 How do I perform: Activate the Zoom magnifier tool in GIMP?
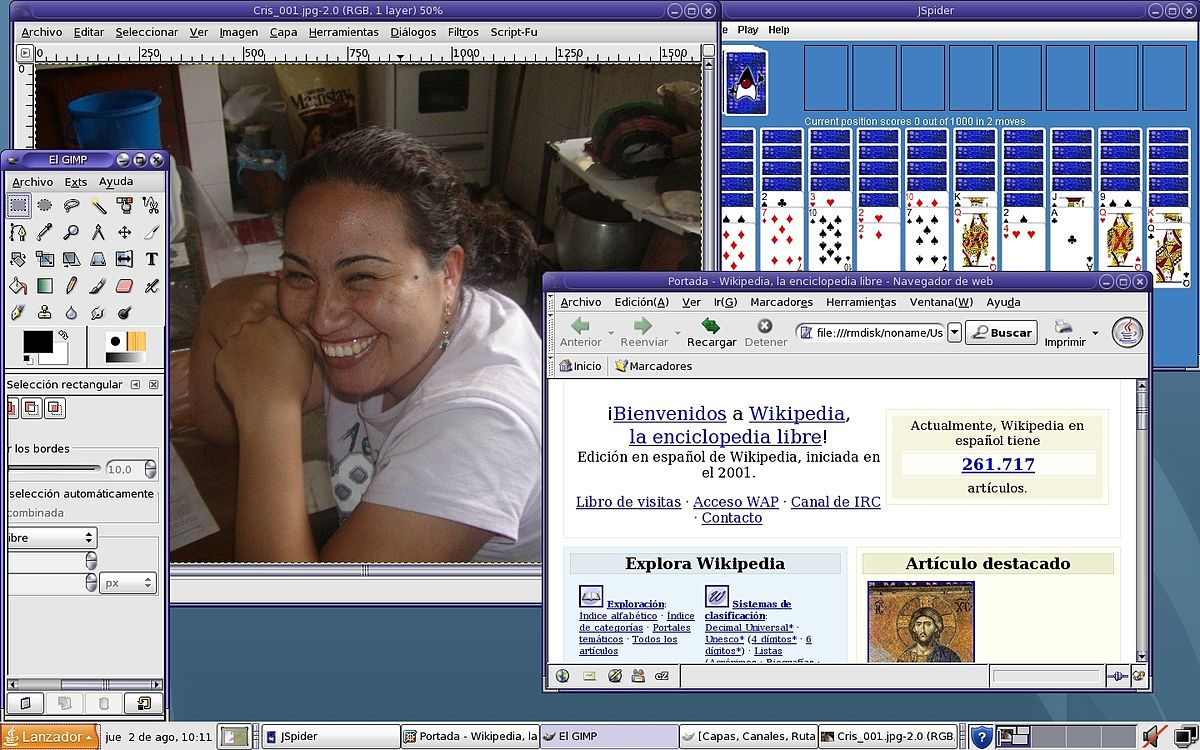tap(72, 233)
